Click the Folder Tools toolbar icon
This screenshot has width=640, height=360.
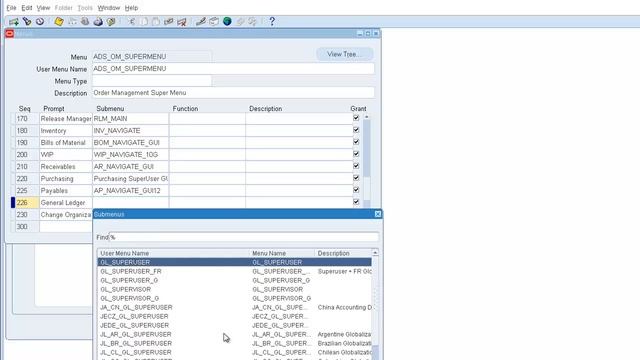click(253, 22)
